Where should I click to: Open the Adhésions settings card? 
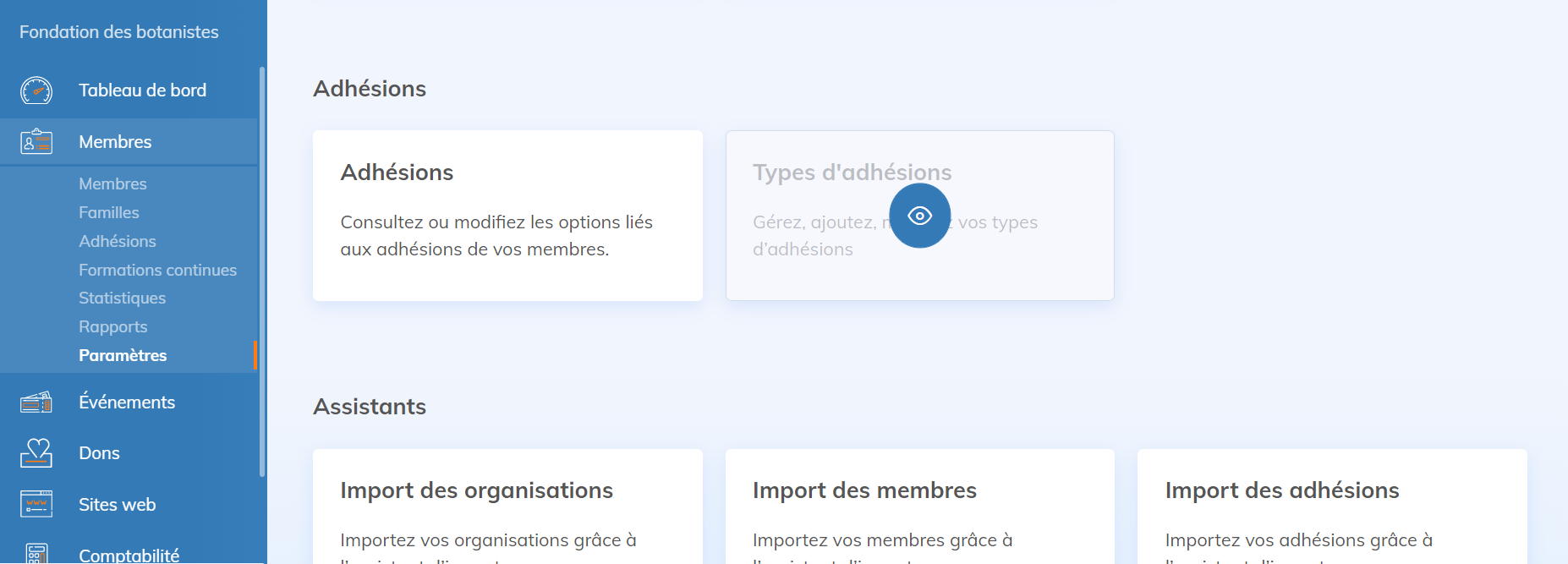(507, 216)
